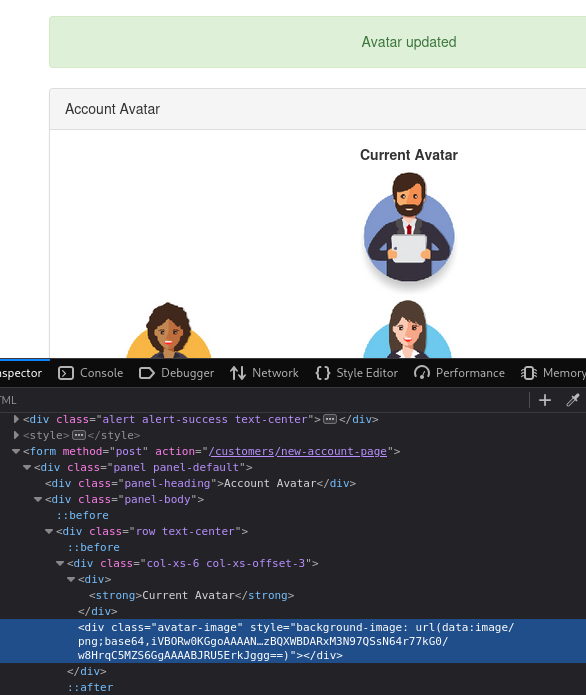
Task: Choose the curly-haired woman avatar
Action: [168, 331]
